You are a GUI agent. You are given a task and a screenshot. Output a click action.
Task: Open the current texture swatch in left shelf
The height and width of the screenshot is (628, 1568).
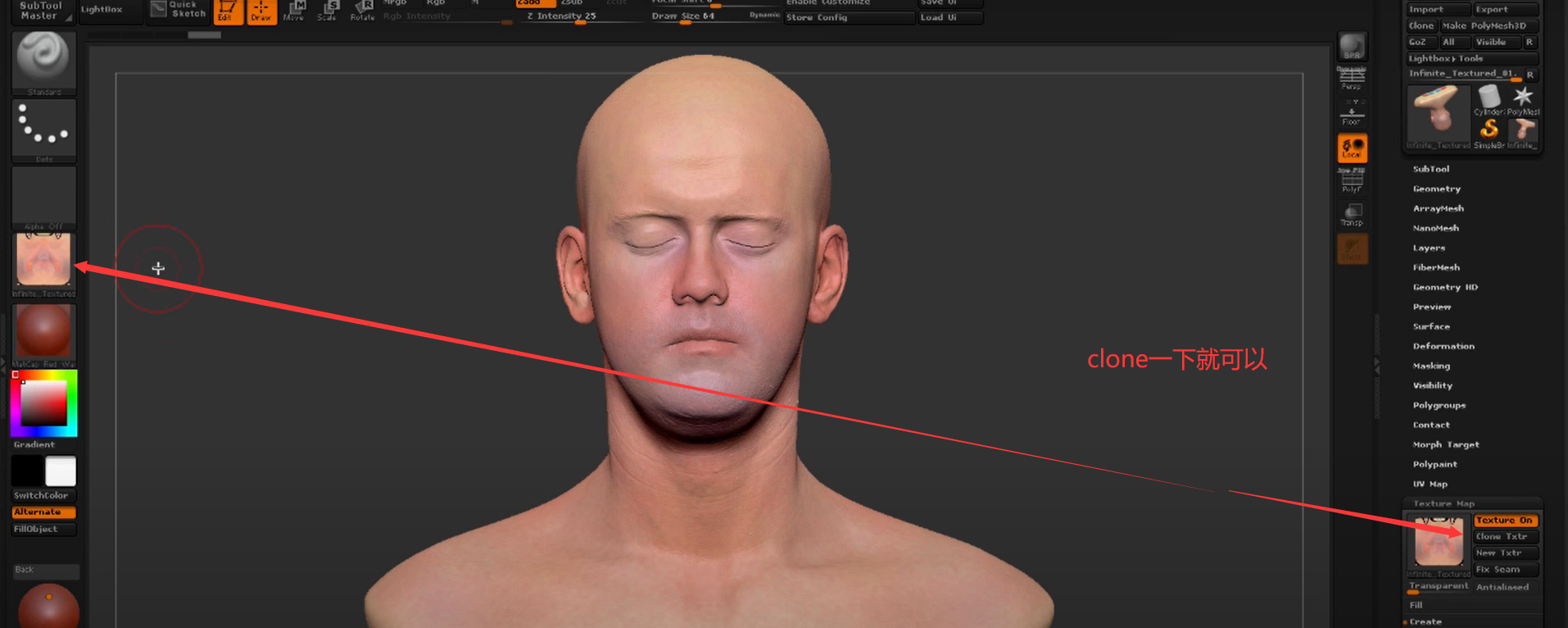tap(44, 264)
